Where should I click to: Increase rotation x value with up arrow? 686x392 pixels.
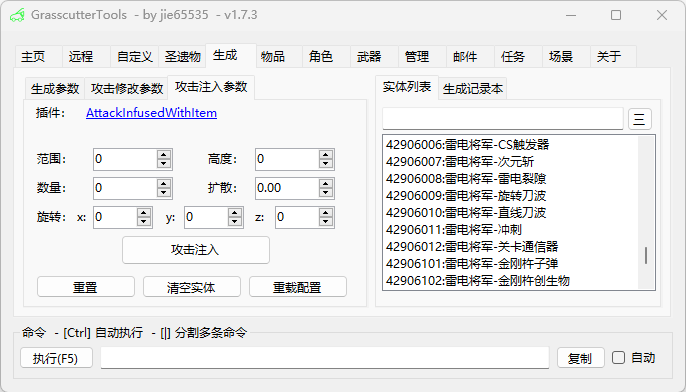click(x=144, y=213)
